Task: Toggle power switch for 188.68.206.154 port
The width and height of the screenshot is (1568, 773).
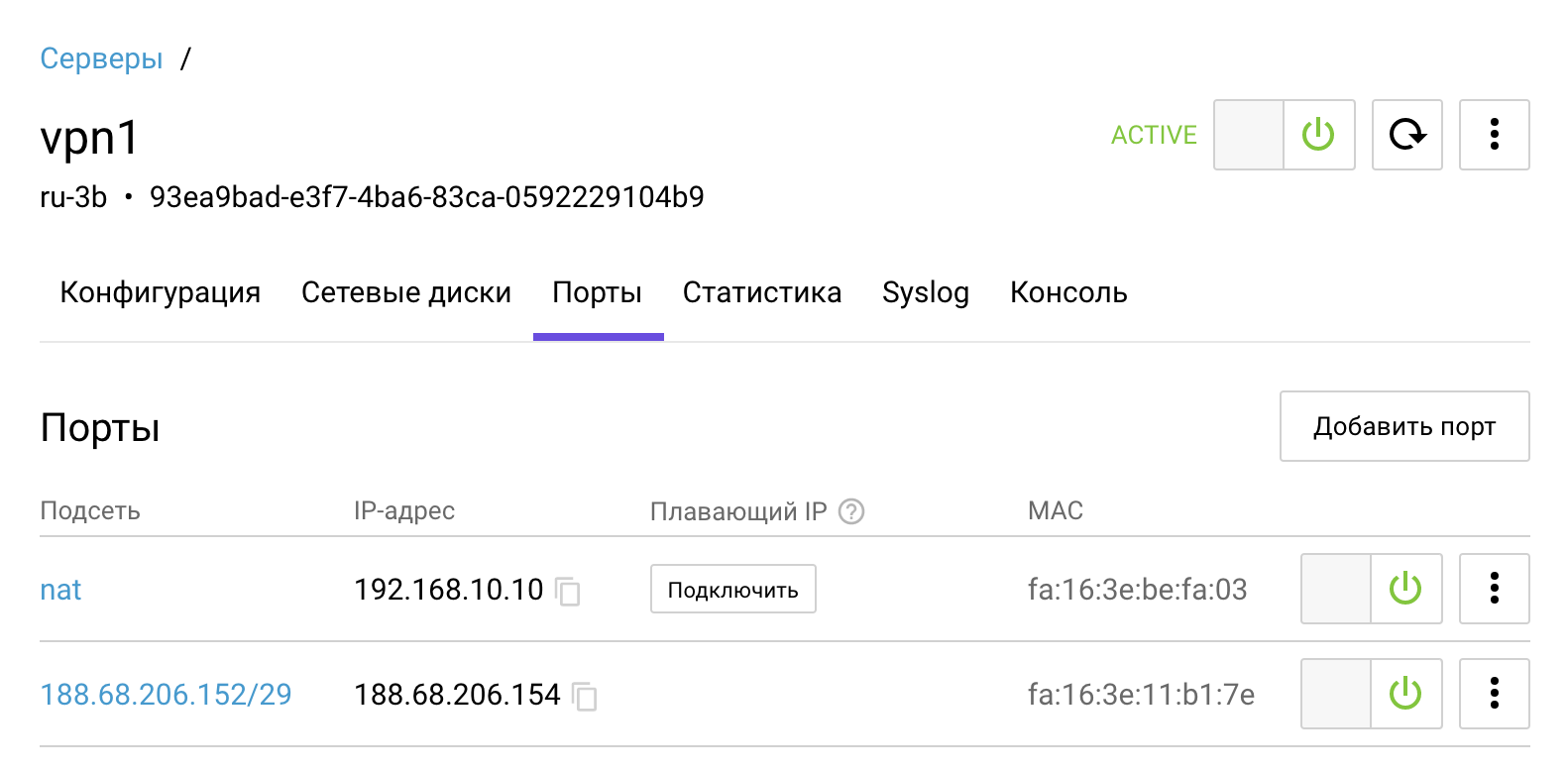Action: tap(1371, 694)
